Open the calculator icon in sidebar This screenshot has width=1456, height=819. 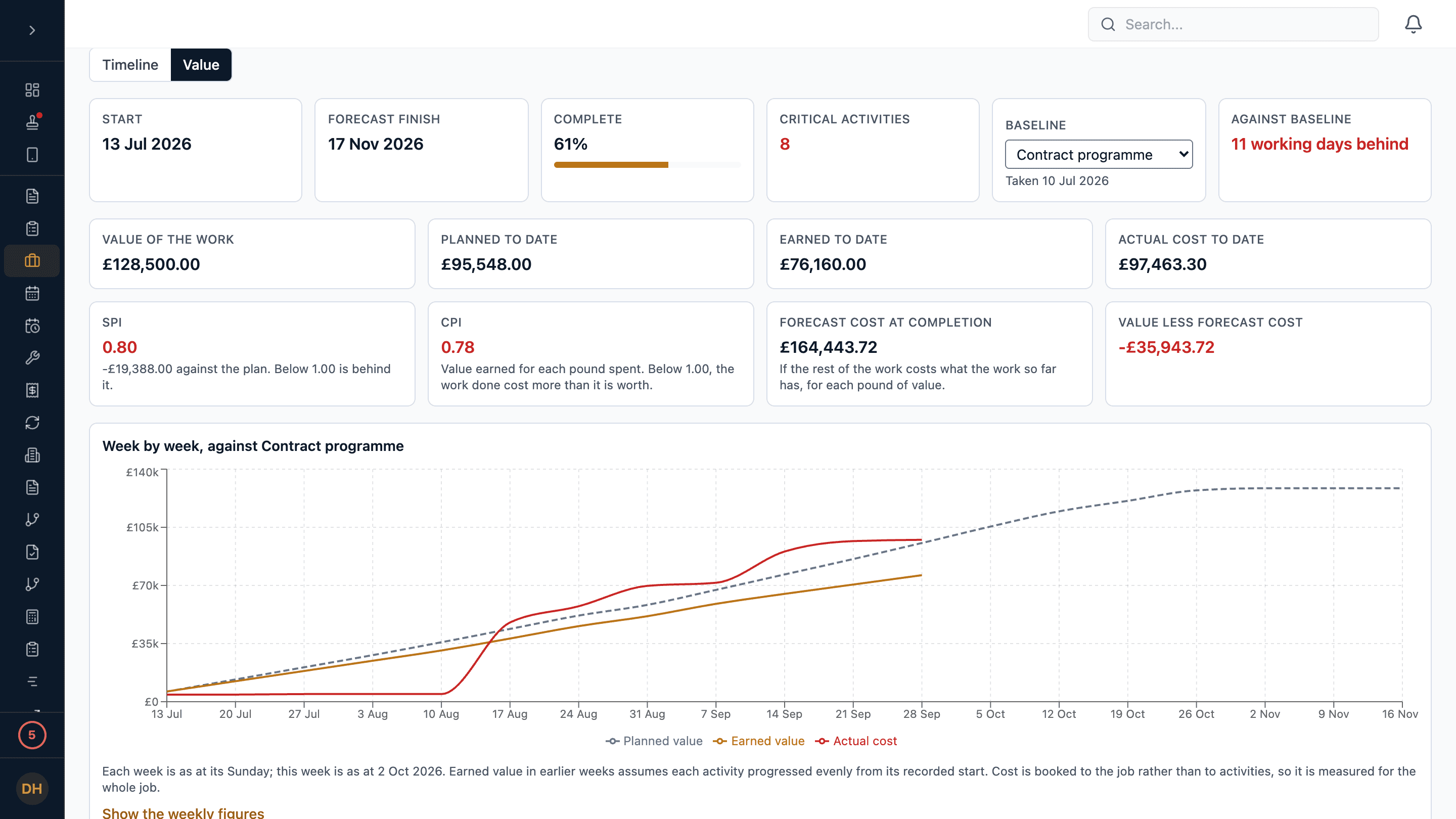tap(32, 617)
